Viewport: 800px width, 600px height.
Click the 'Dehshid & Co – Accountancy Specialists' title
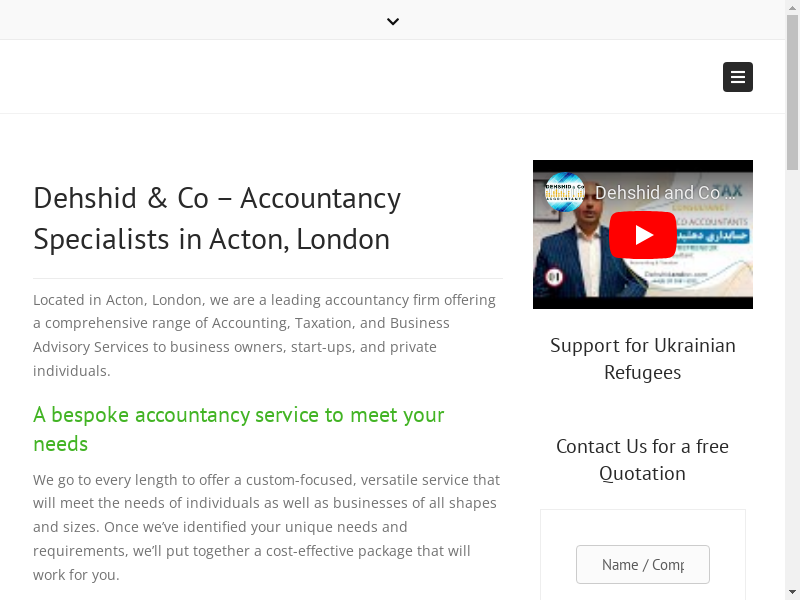(217, 218)
